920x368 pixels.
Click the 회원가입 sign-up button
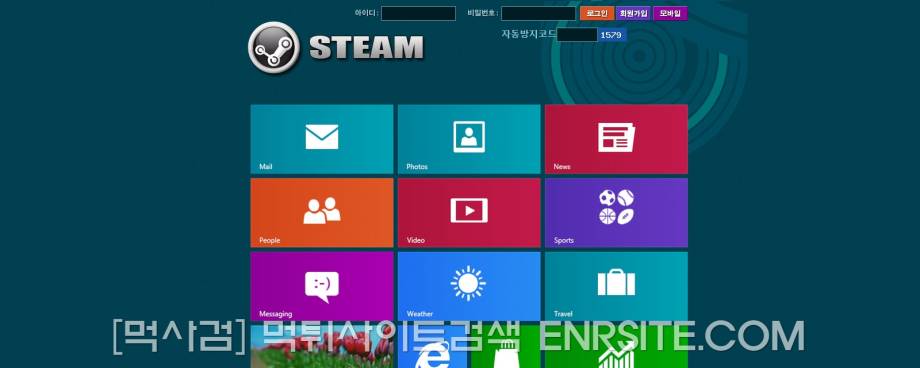click(633, 13)
